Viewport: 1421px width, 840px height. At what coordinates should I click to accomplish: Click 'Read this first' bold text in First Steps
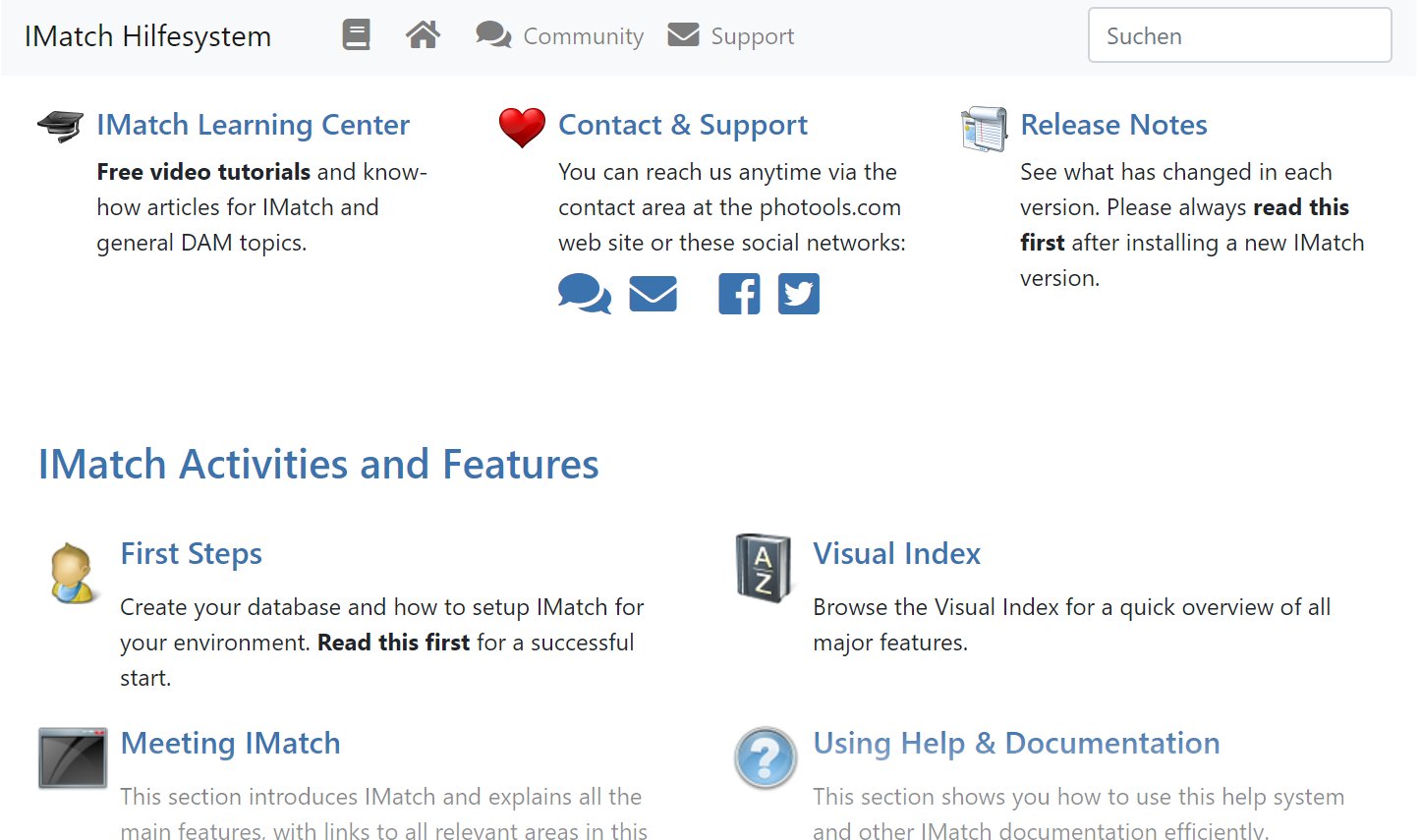(393, 643)
